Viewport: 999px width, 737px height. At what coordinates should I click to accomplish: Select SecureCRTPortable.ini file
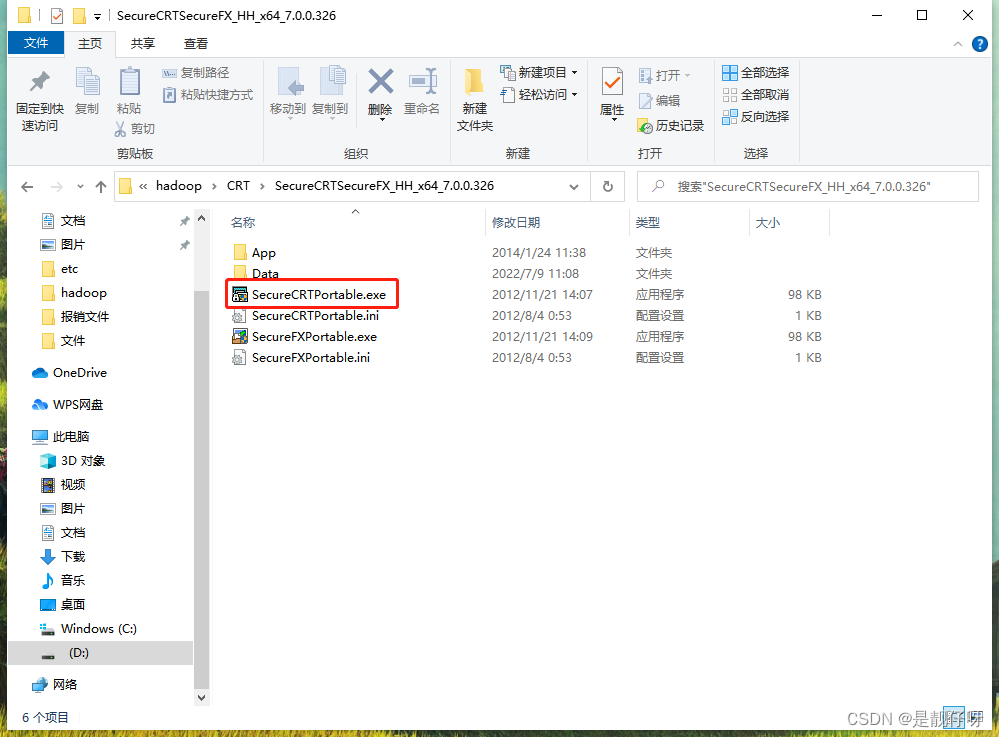315,316
